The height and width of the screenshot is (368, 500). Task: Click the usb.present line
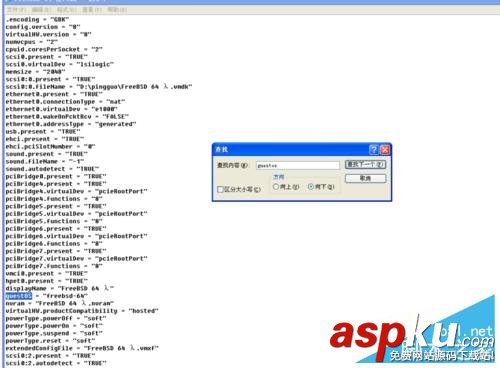(x=43, y=131)
